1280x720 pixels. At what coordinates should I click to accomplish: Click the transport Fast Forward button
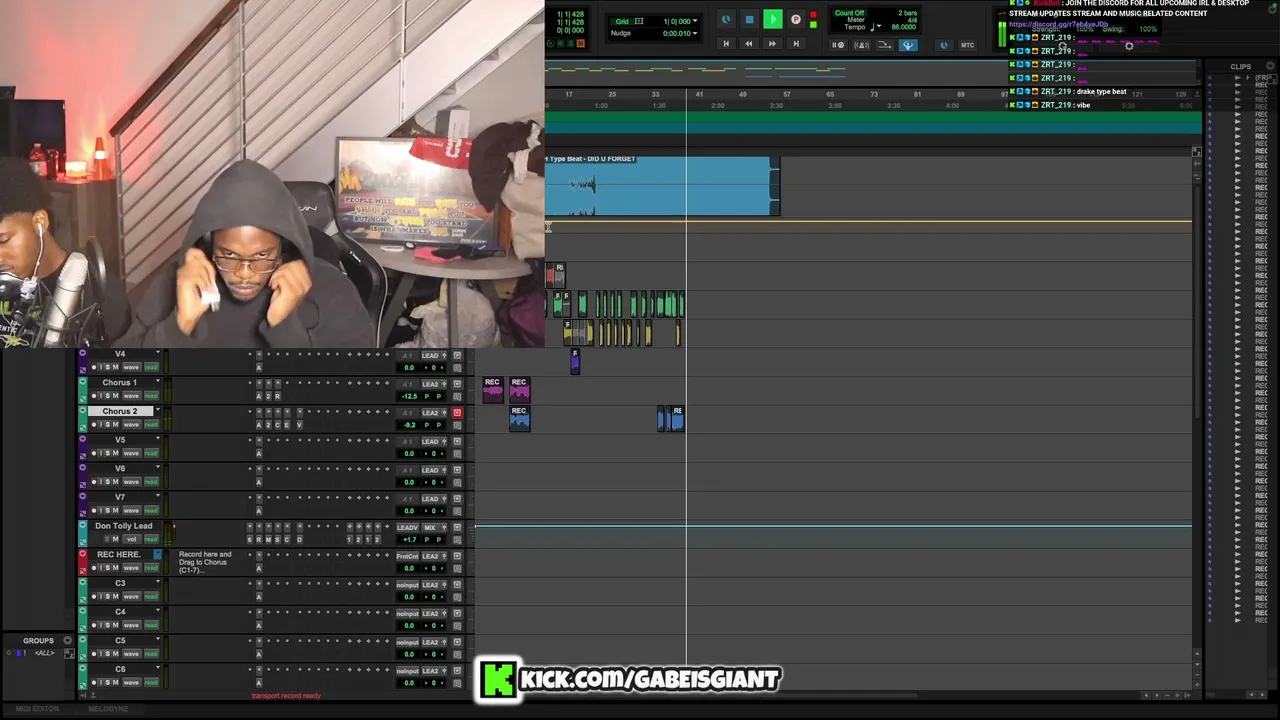coord(772,44)
